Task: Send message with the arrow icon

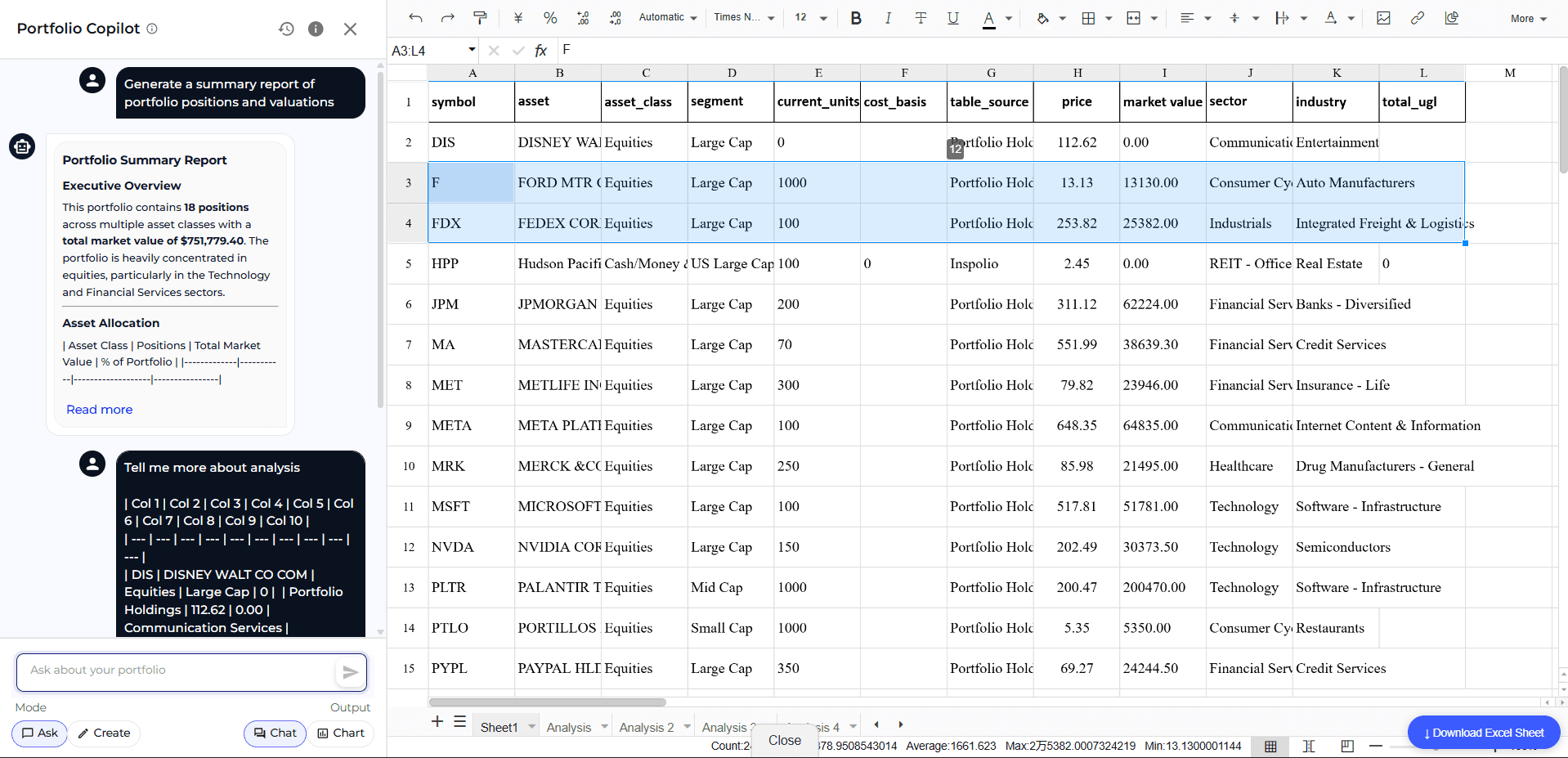Action: (x=350, y=671)
